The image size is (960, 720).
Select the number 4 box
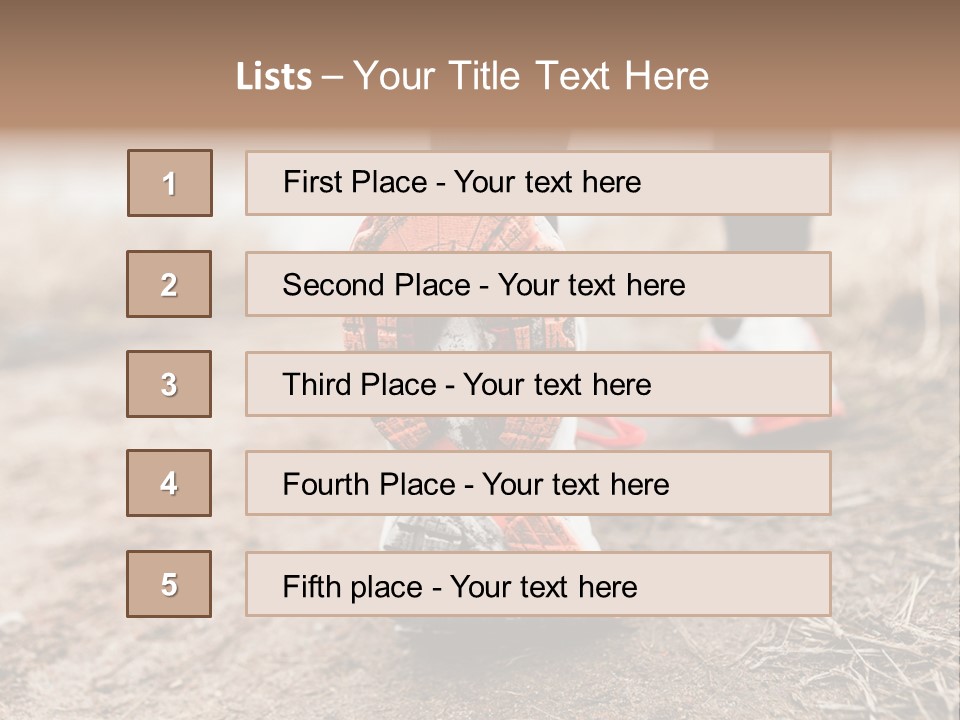tap(169, 483)
